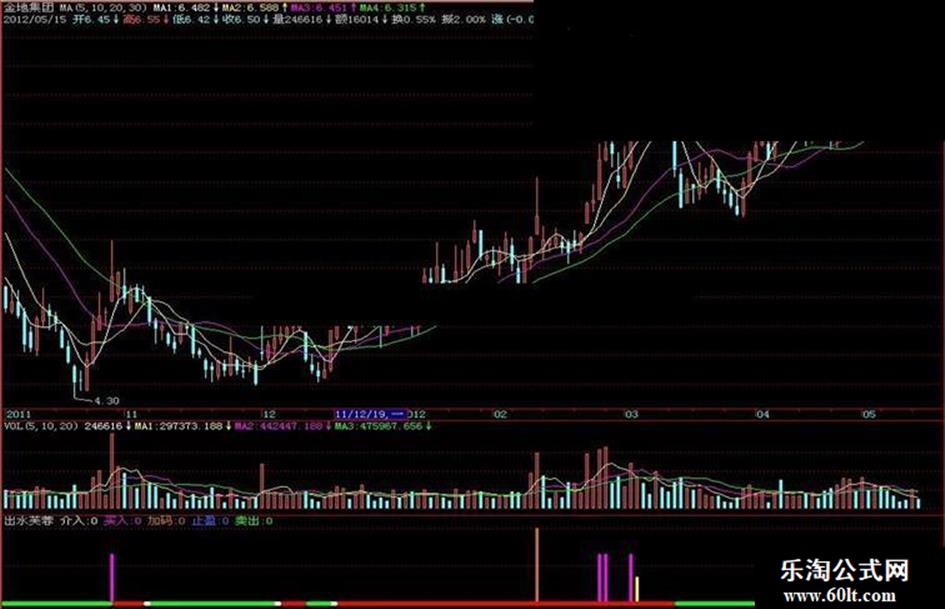The width and height of the screenshot is (945, 609).
Task: Click month 12 on the time axis
Action: tap(269, 415)
